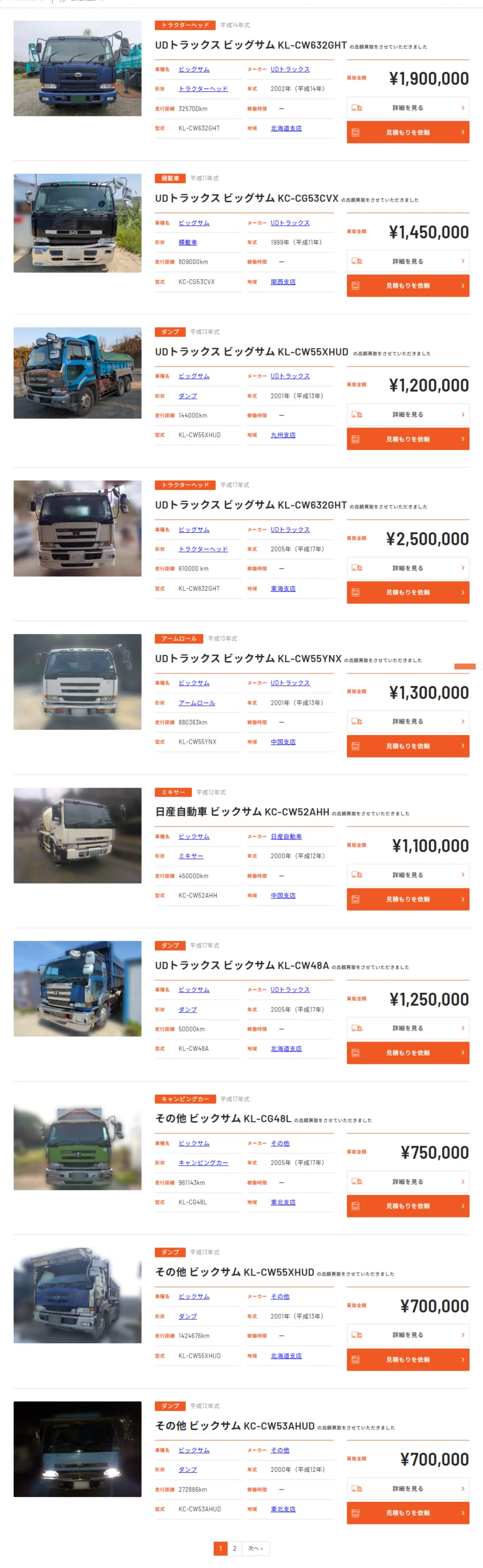Click estimate icon in ¥2,500,000 listing
Viewport: 483px width, 1568px height.
[x=356, y=592]
